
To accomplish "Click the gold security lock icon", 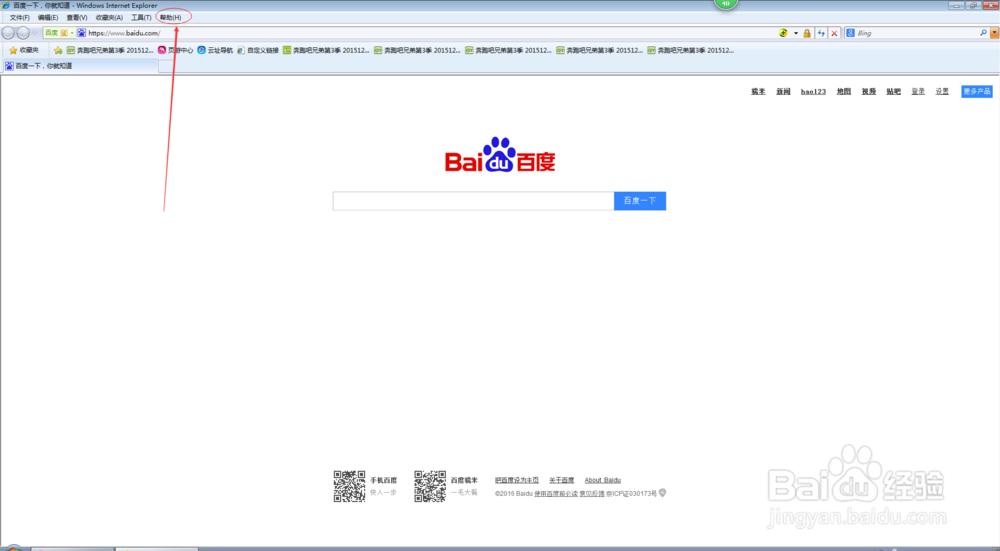I will click(807, 33).
